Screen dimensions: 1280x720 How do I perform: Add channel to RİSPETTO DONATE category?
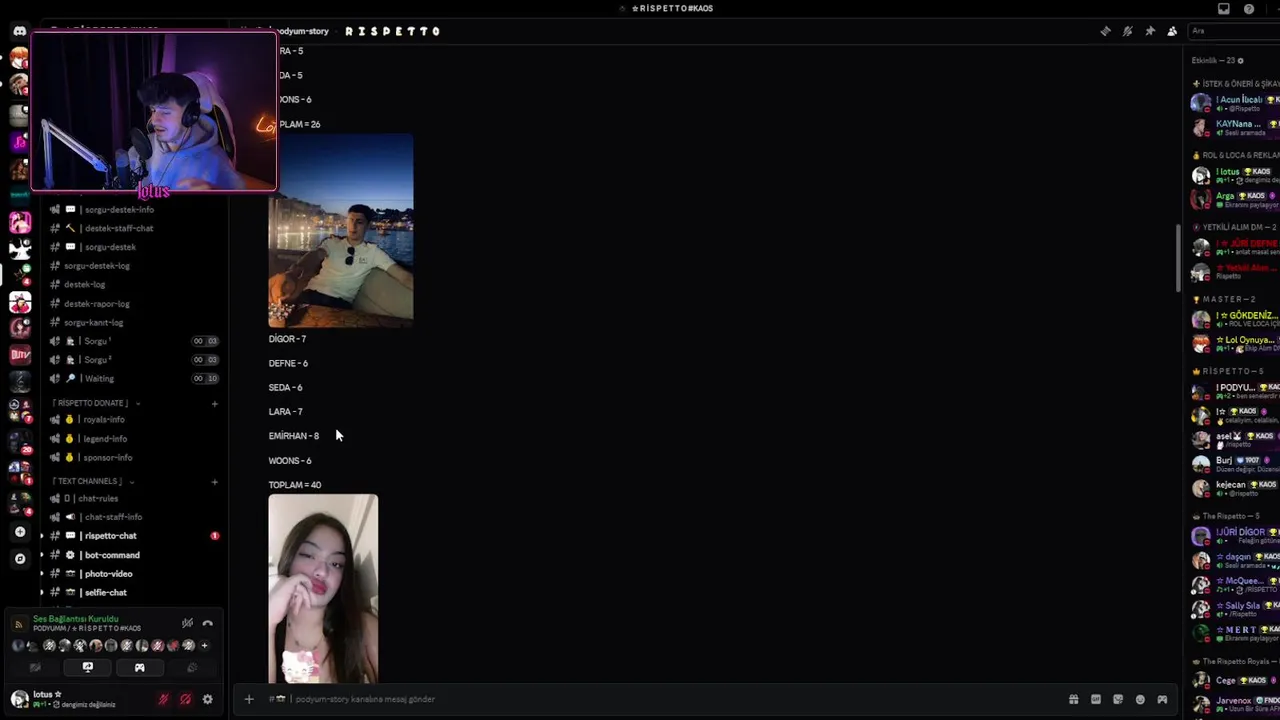214,404
